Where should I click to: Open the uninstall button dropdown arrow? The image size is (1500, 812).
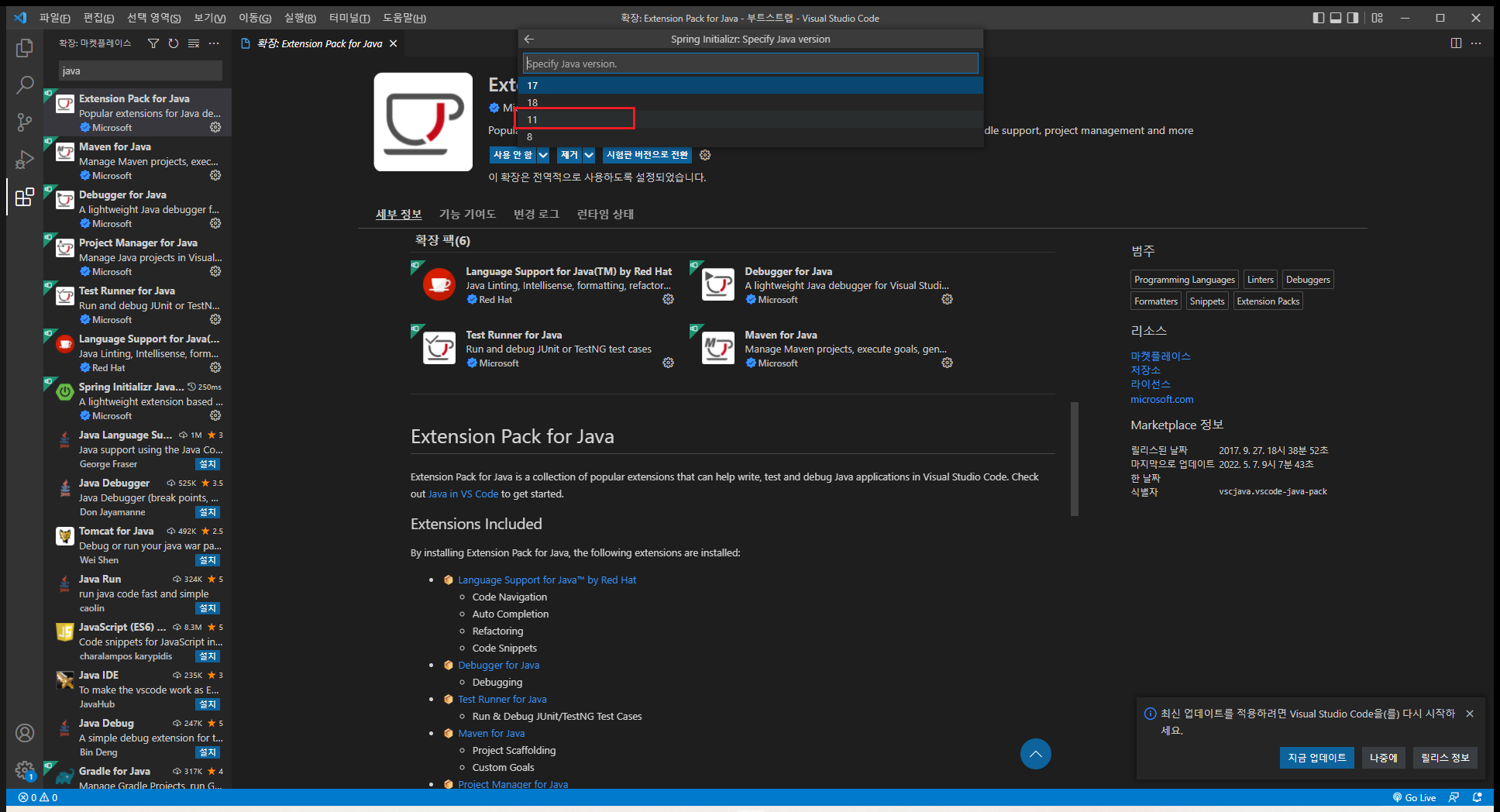[589, 155]
